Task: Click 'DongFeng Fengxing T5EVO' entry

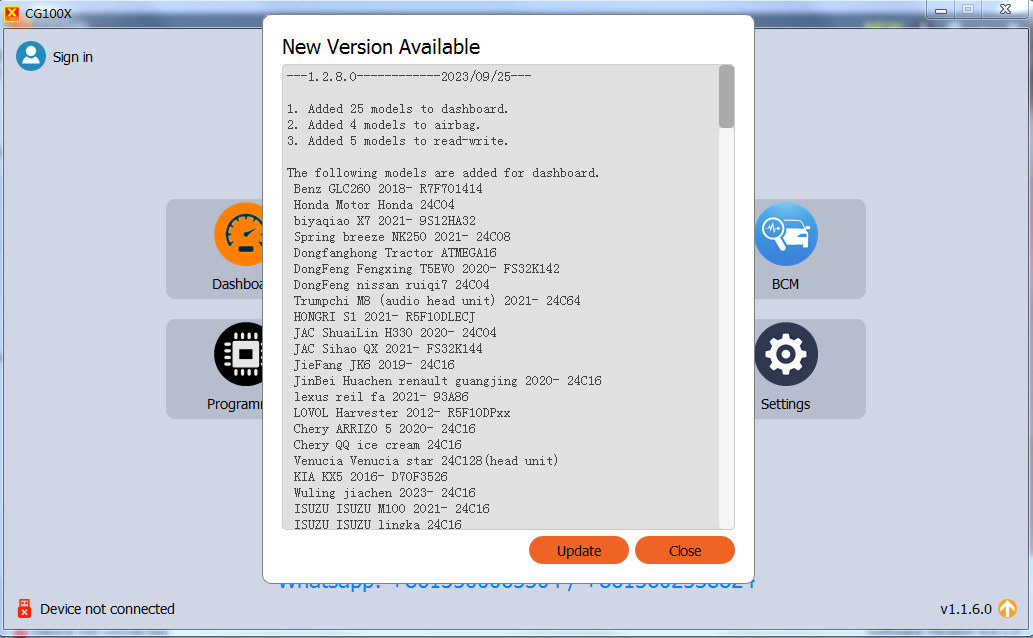Action: (426, 268)
